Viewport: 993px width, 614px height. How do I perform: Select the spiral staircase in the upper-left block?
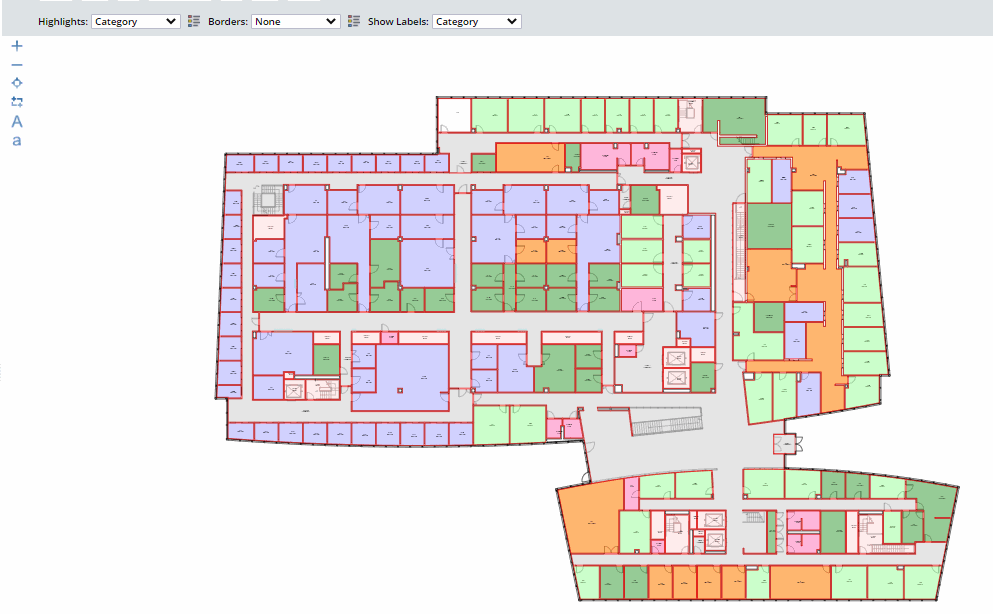click(268, 201)
